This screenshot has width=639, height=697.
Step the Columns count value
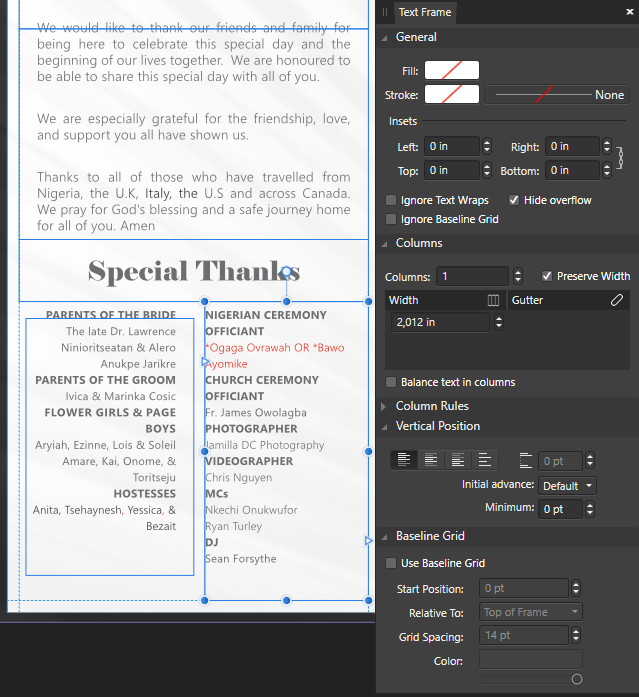[x=518, y=276]
